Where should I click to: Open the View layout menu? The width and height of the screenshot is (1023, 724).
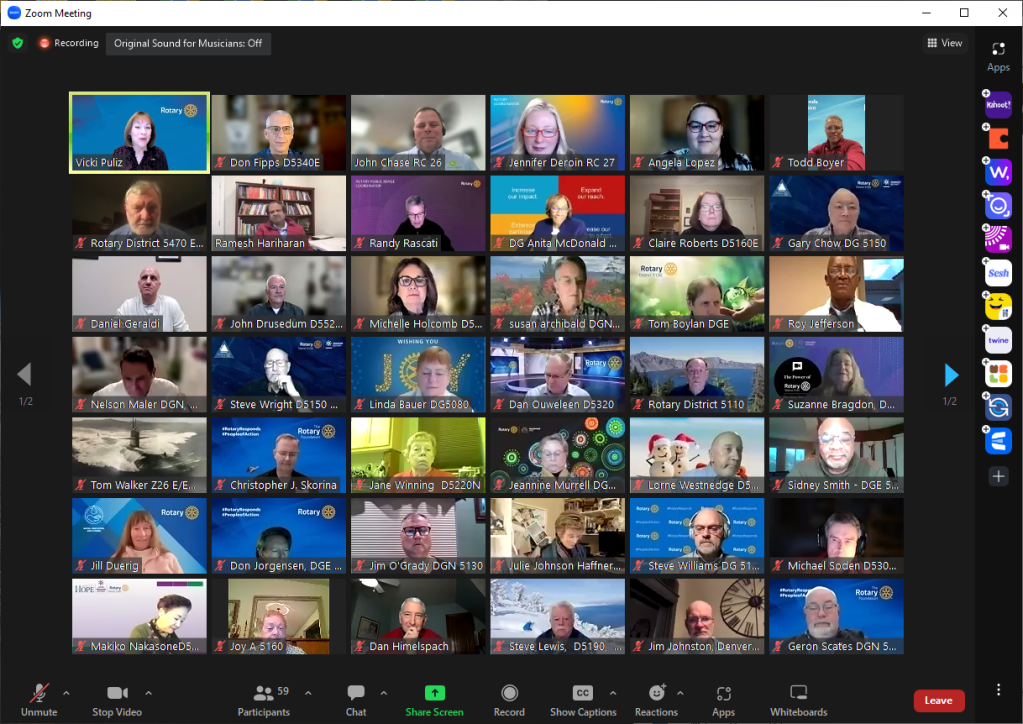[x=944, y=43]
